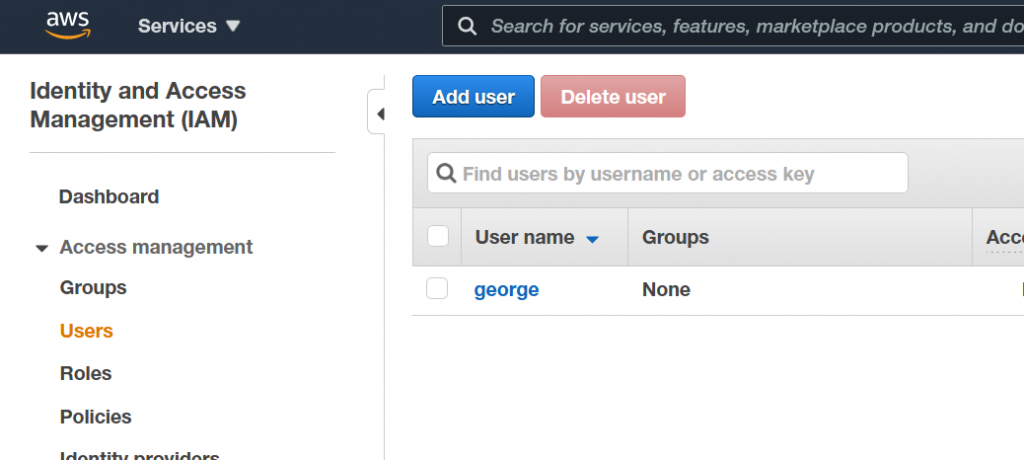Click the AWS logo icon
Viewport: 1024px width, 460px height.
coord(68,25)
